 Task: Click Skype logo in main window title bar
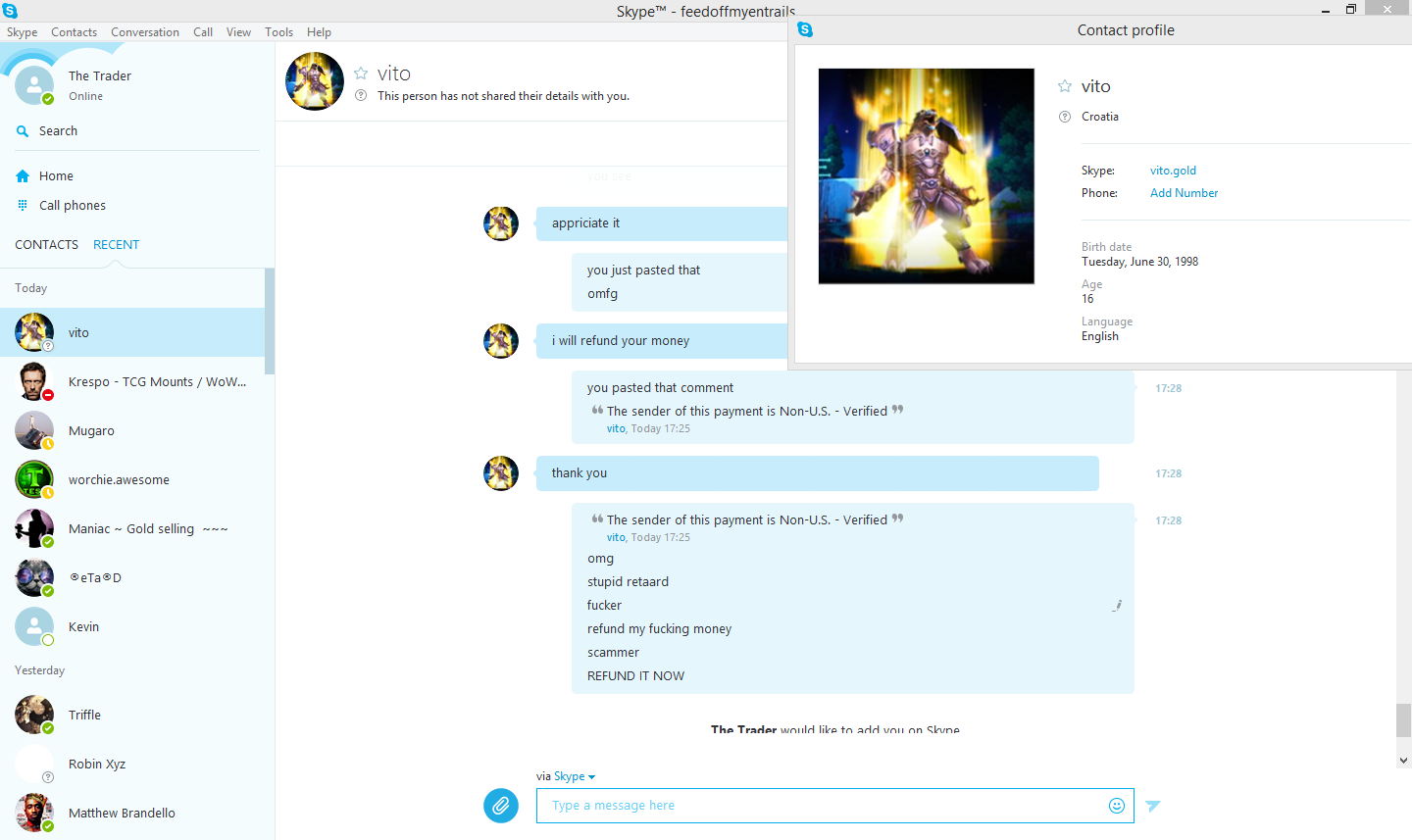[10, 11]
